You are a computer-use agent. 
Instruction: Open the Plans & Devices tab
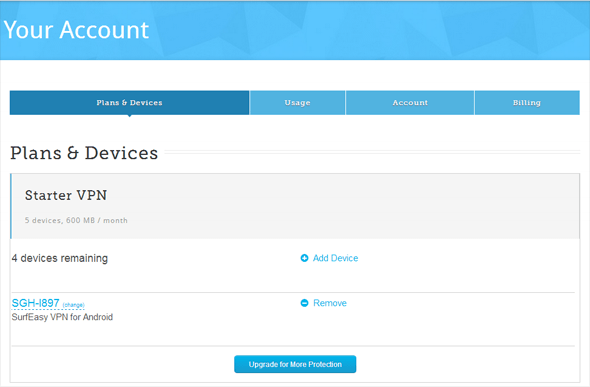[x=129, y=103]
